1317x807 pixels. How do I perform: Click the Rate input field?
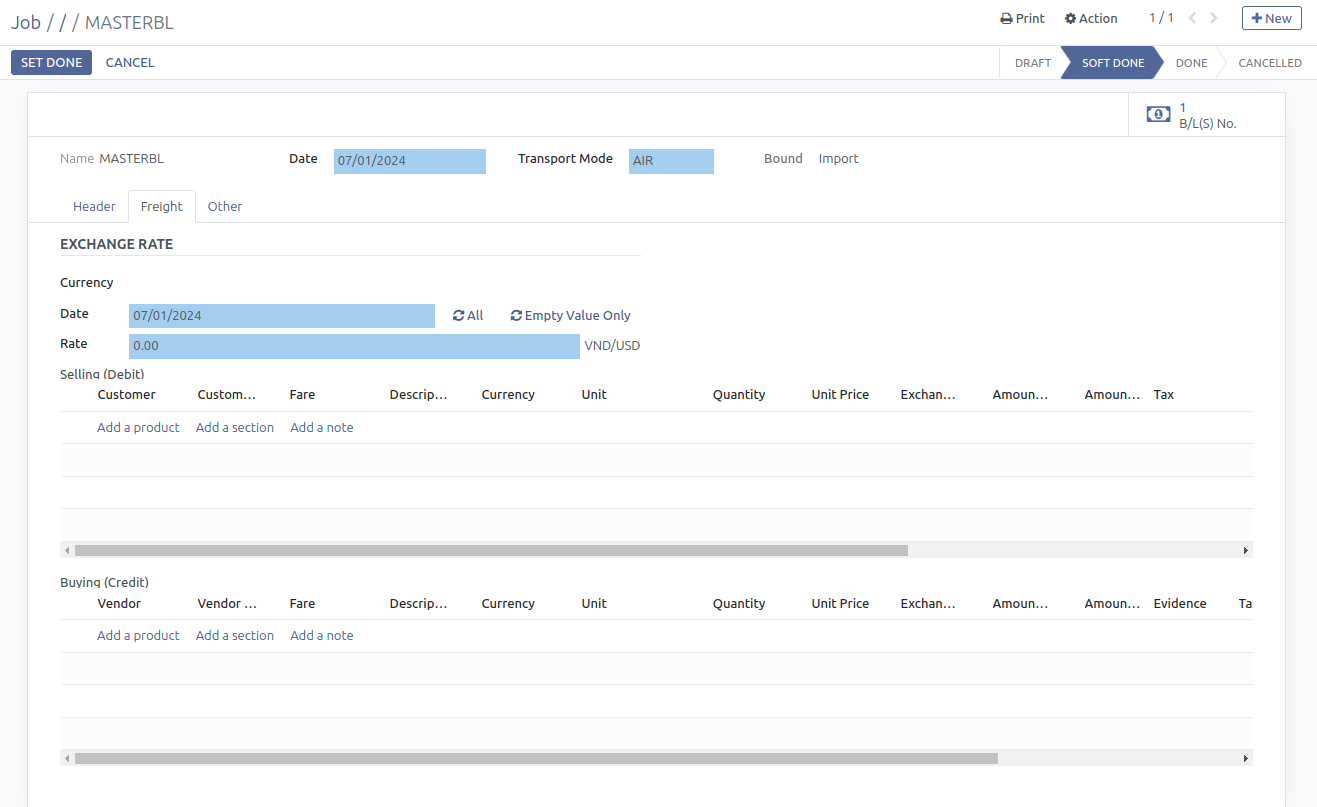click(x=354, y=347)
